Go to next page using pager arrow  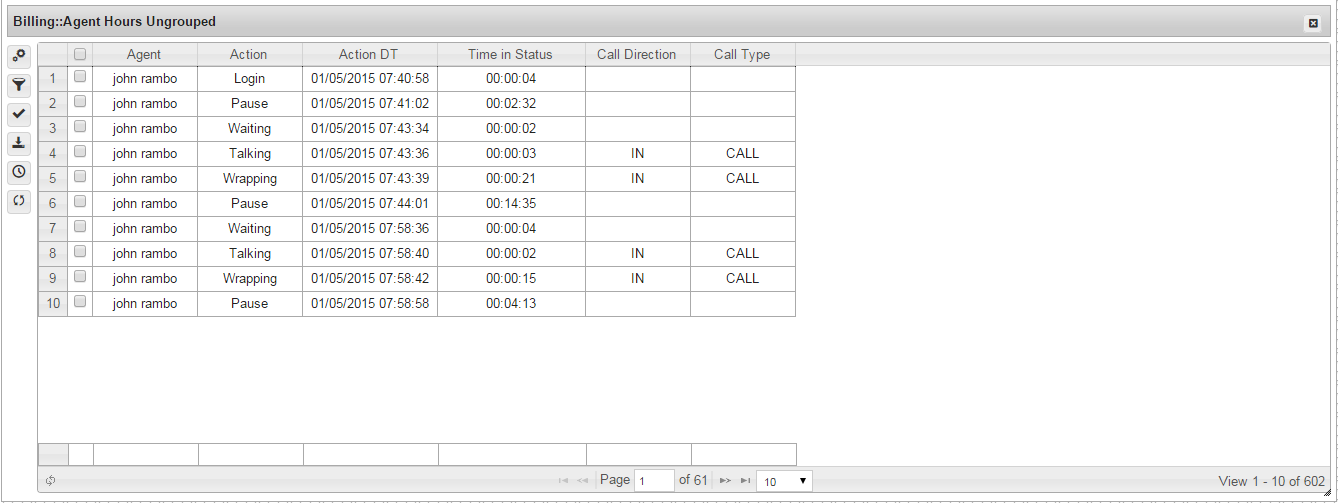pyautogui.click(x=726, y=481)
